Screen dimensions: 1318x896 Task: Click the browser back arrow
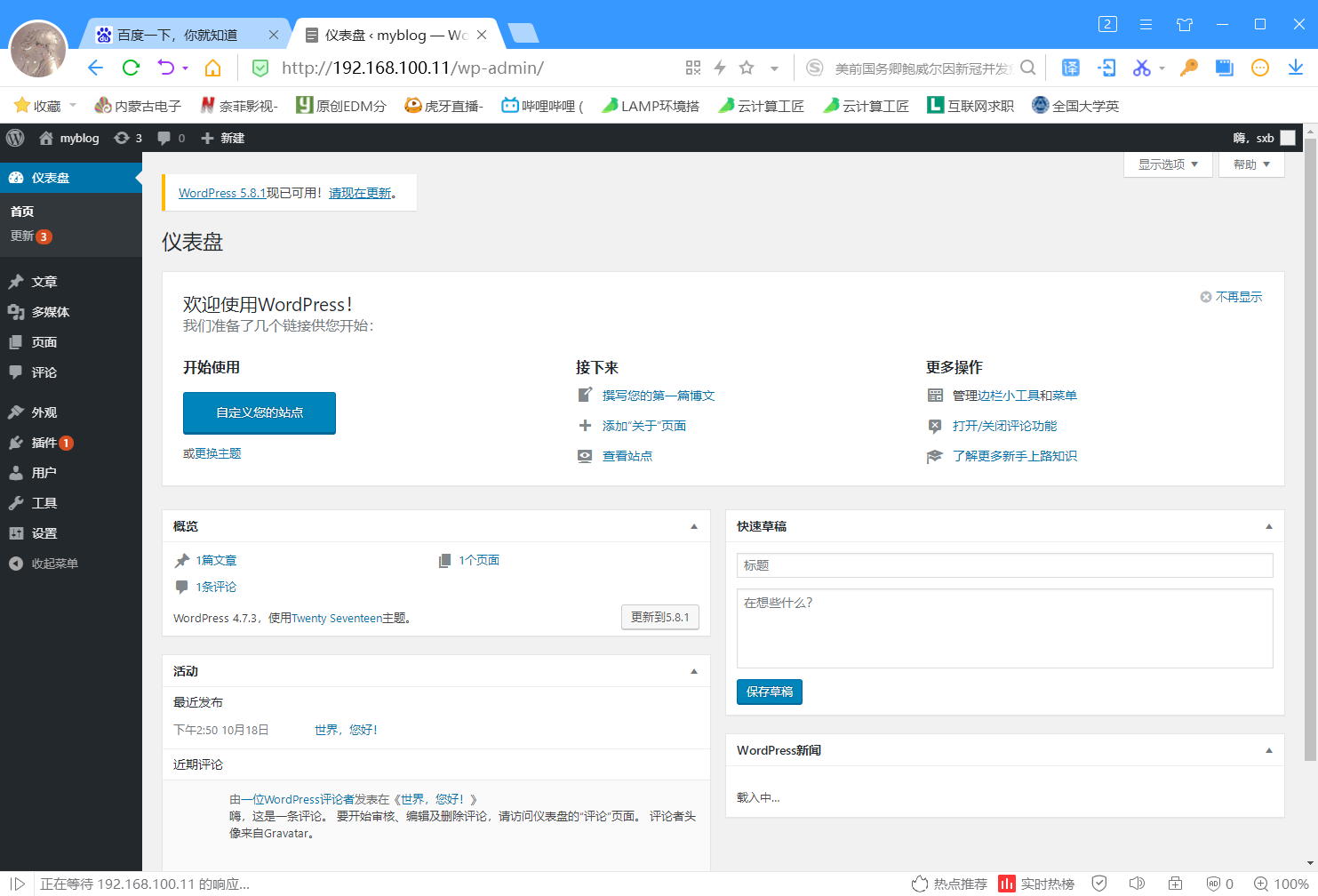[96, 68]
